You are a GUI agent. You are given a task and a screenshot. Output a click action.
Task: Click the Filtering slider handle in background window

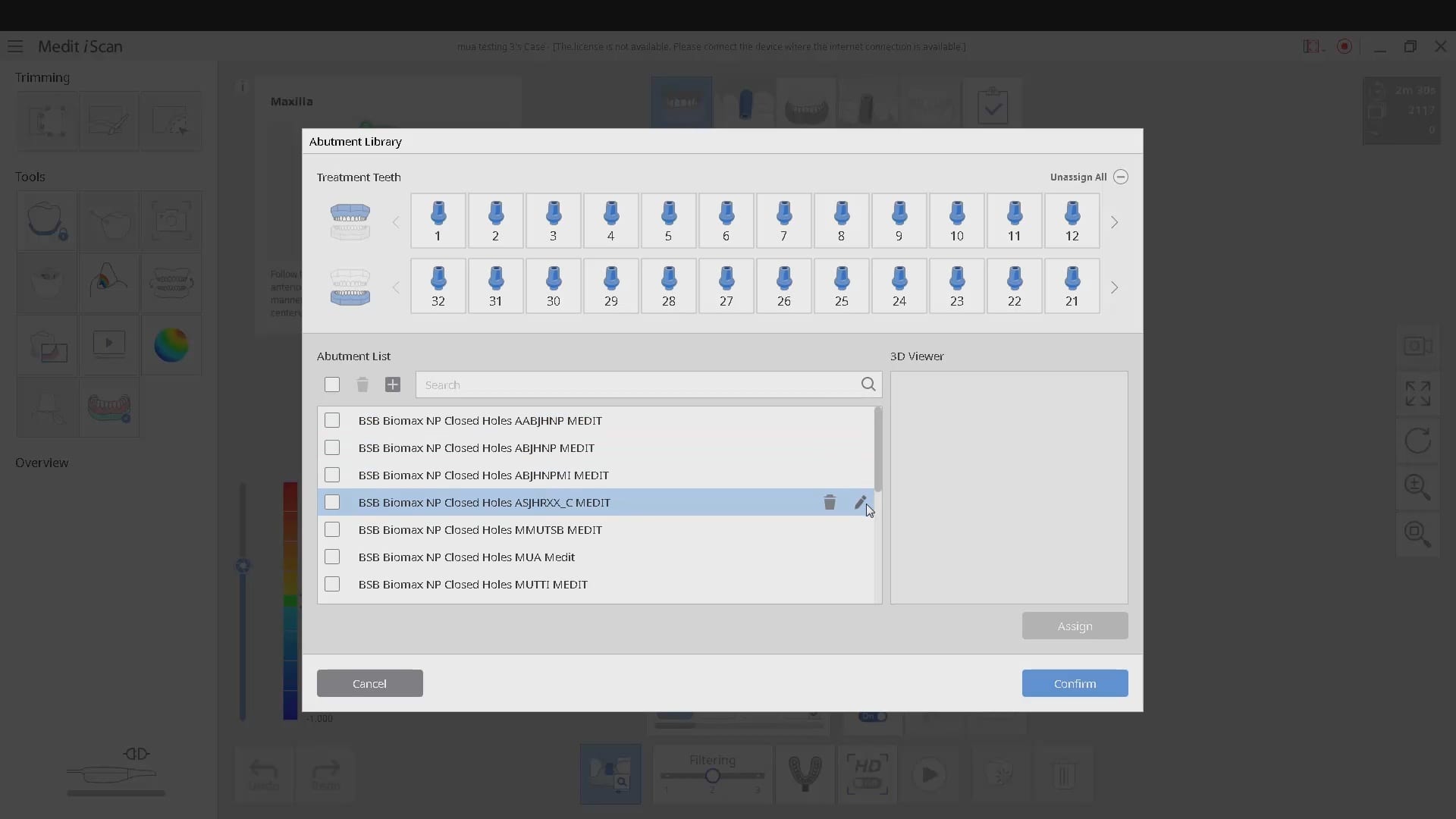(x=712, y=776)
